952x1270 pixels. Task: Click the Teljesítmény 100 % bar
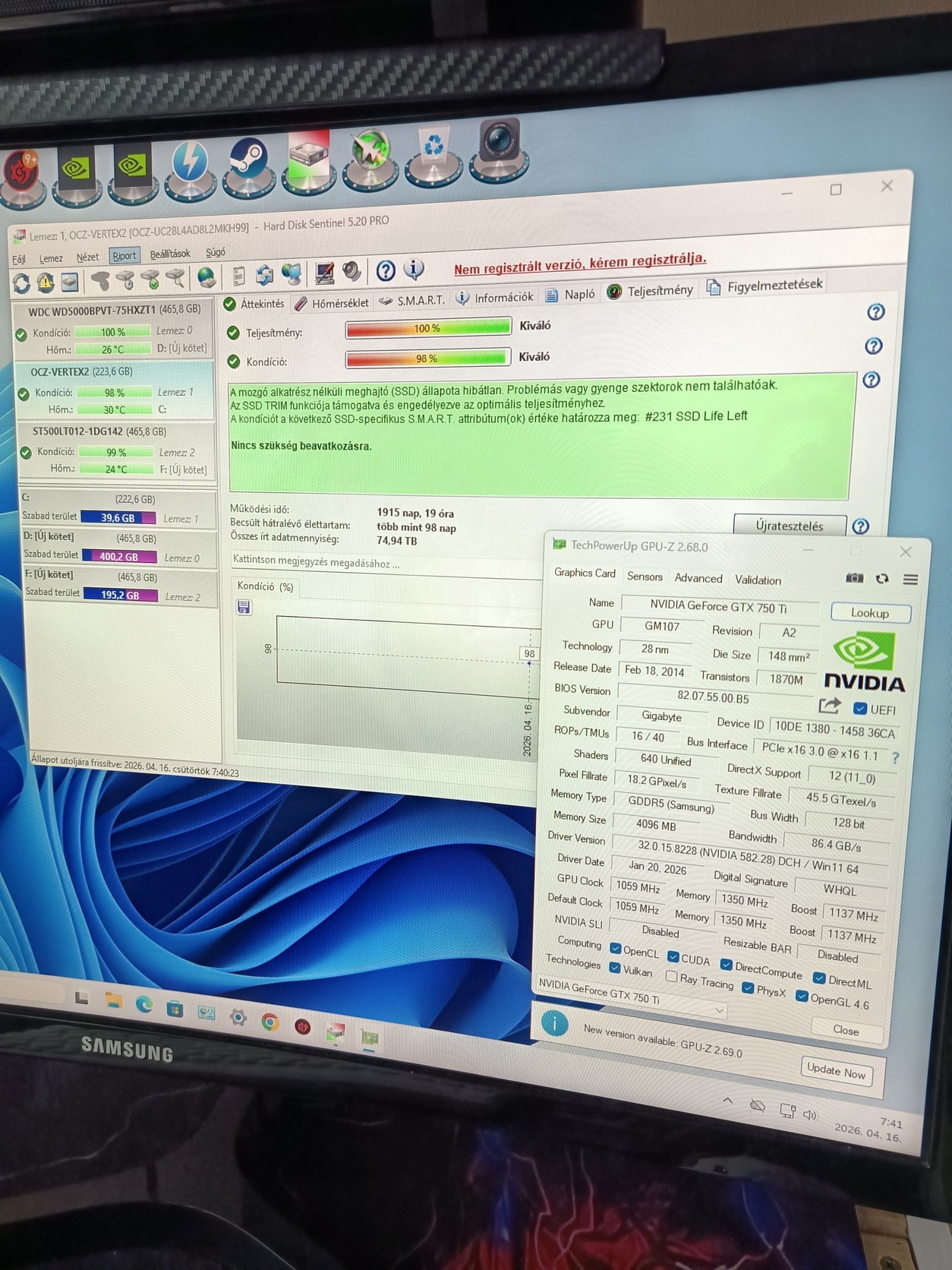click(x=428, y=328)
